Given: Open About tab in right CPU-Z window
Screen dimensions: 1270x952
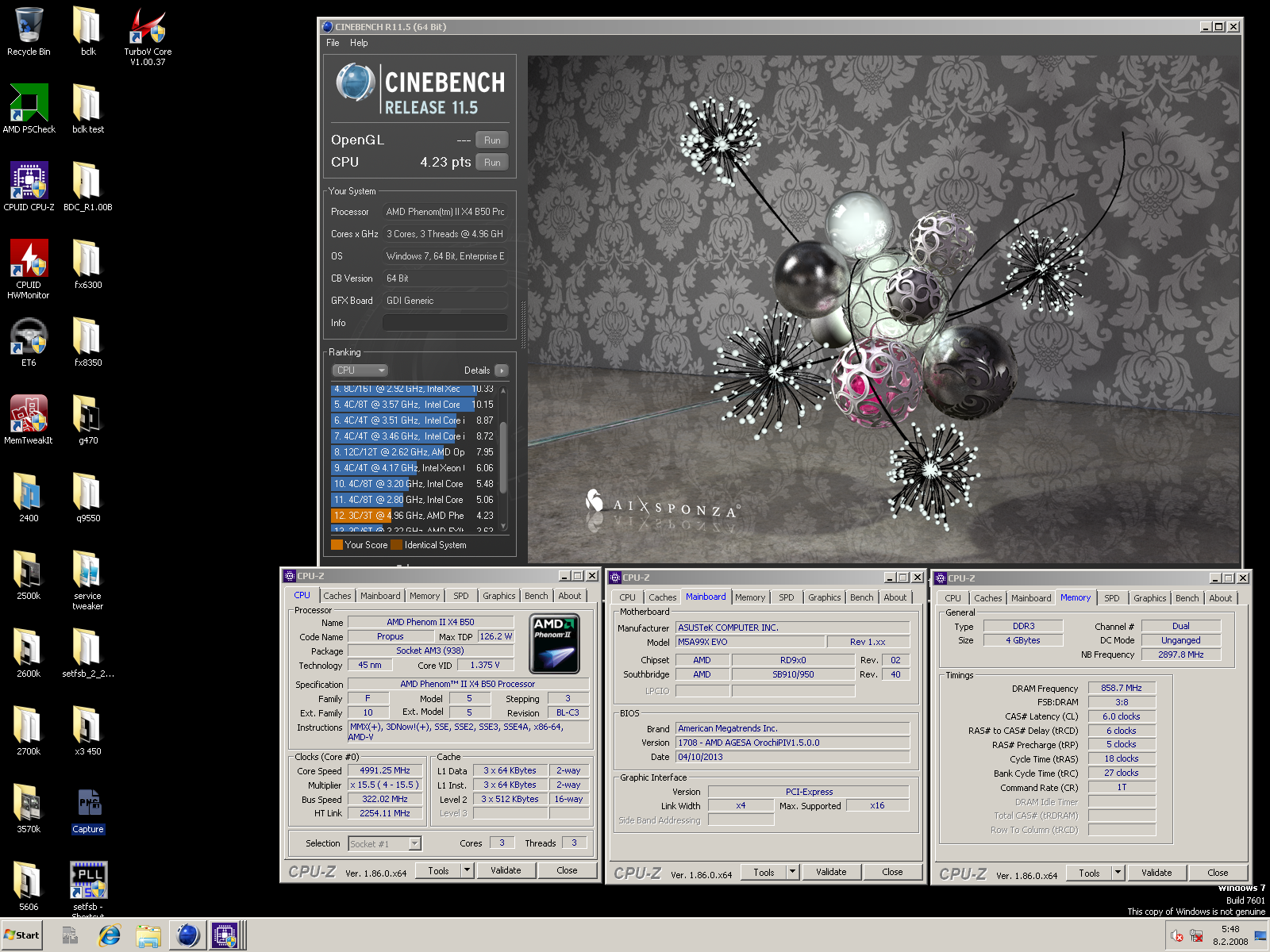Looking at the screenshot, I should click(1220, 598).
